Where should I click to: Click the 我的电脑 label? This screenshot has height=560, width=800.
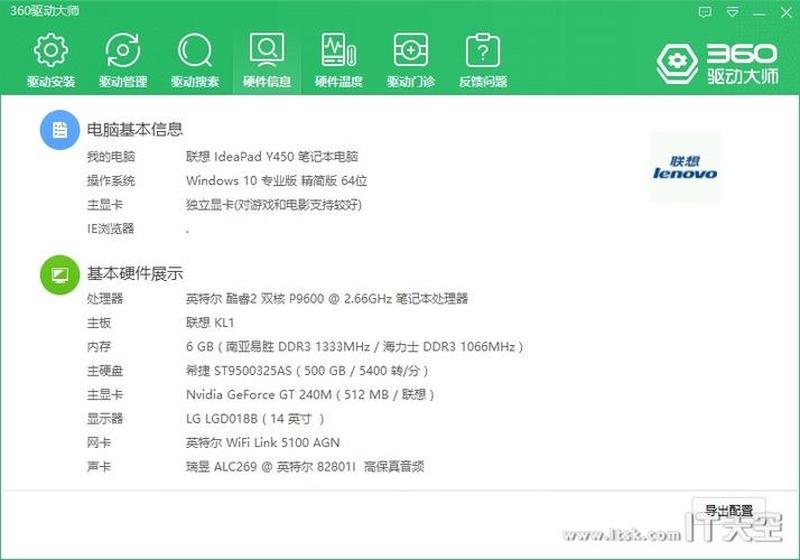click(111, 156)
